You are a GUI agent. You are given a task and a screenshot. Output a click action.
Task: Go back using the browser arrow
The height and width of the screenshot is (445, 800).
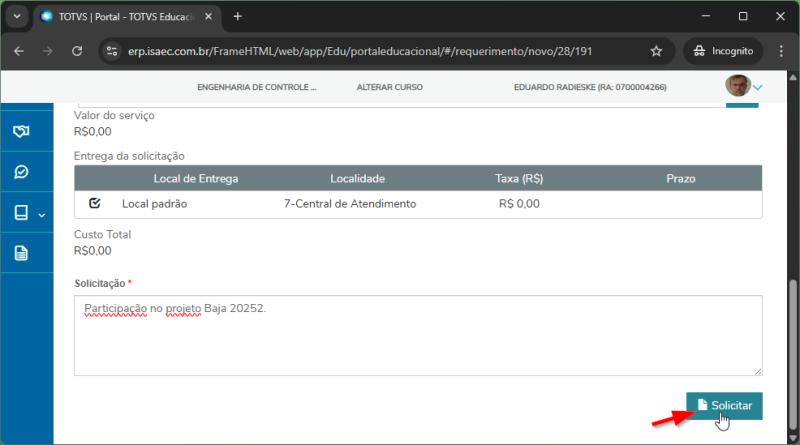click(19, 51)
